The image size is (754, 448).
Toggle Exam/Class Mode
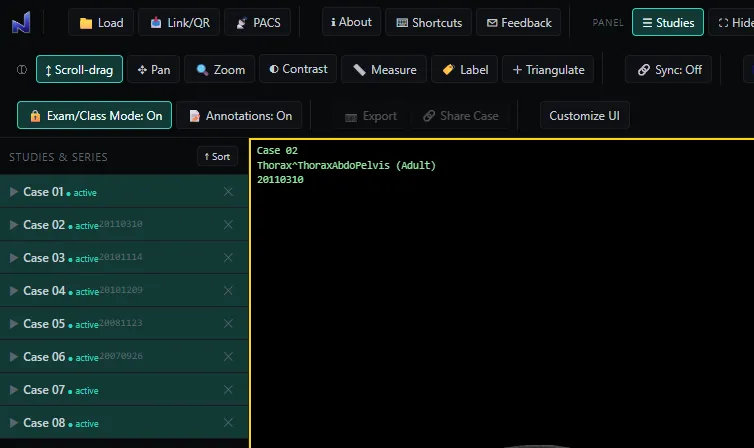coord(94,115)
